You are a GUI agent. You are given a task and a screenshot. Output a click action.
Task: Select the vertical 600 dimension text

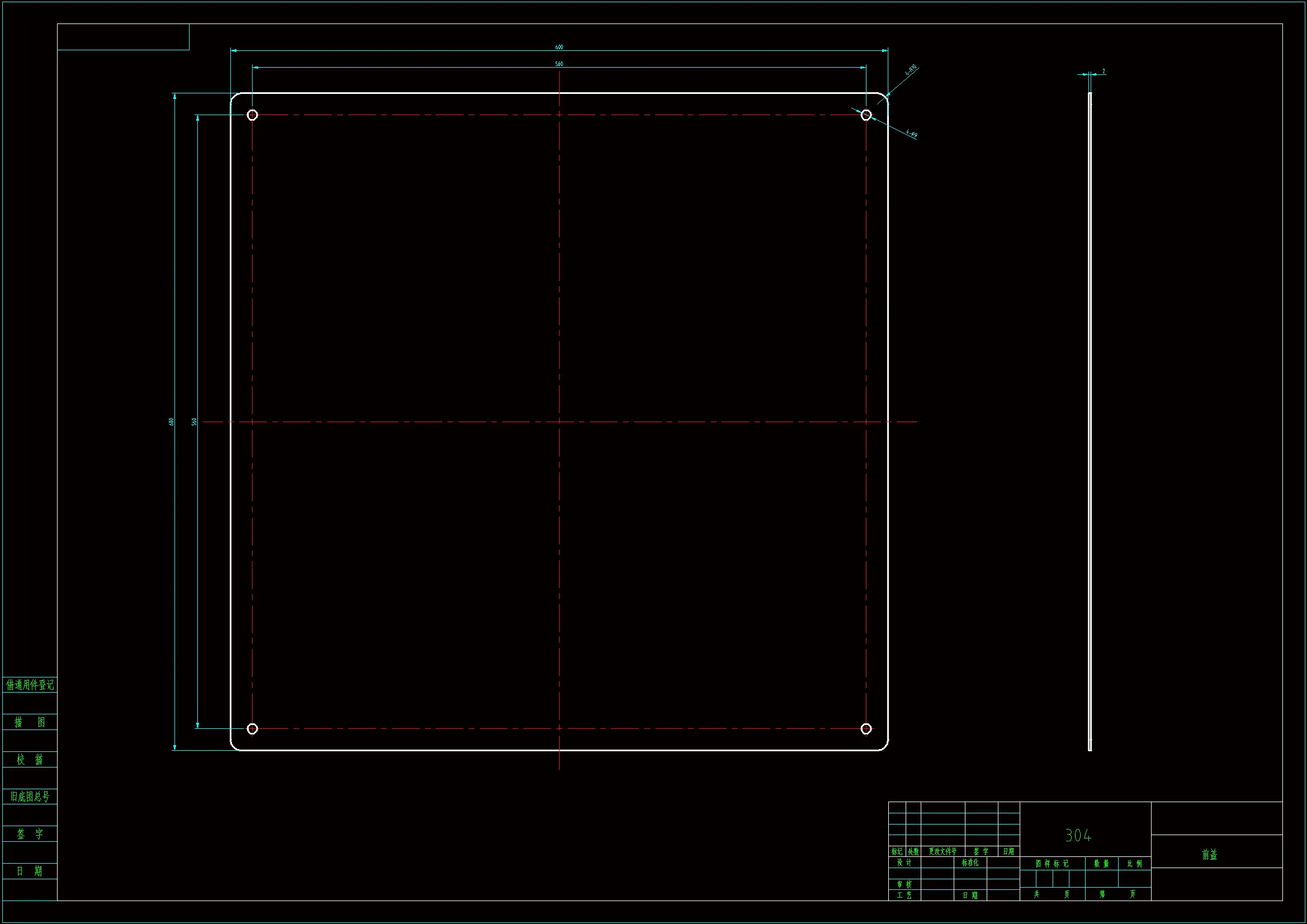tap(171, 421)
